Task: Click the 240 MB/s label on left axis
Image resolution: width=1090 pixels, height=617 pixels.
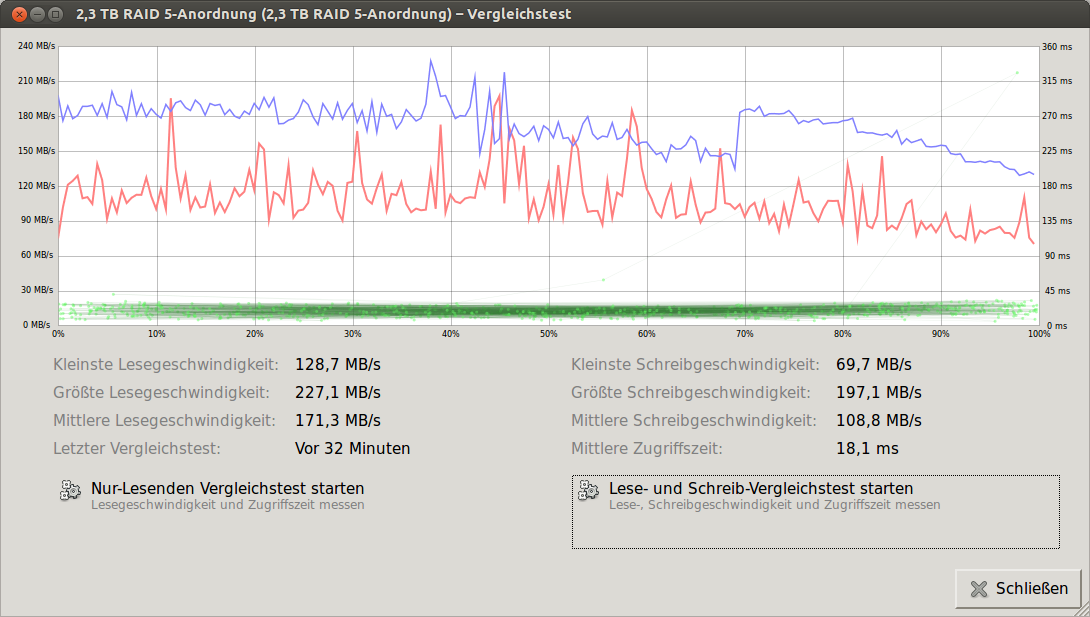Action: [x=37, y=46]
